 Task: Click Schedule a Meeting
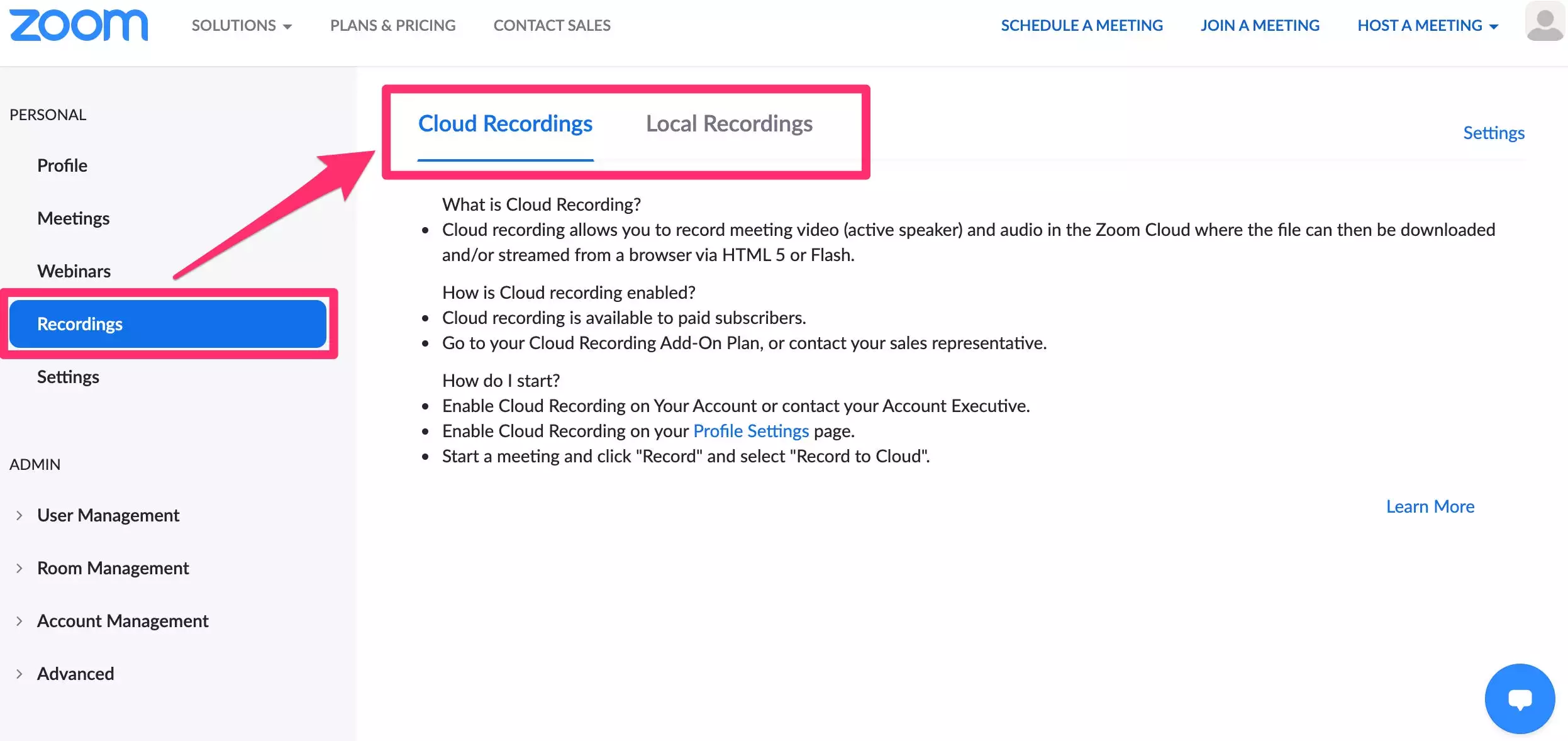coord(1082,25)
